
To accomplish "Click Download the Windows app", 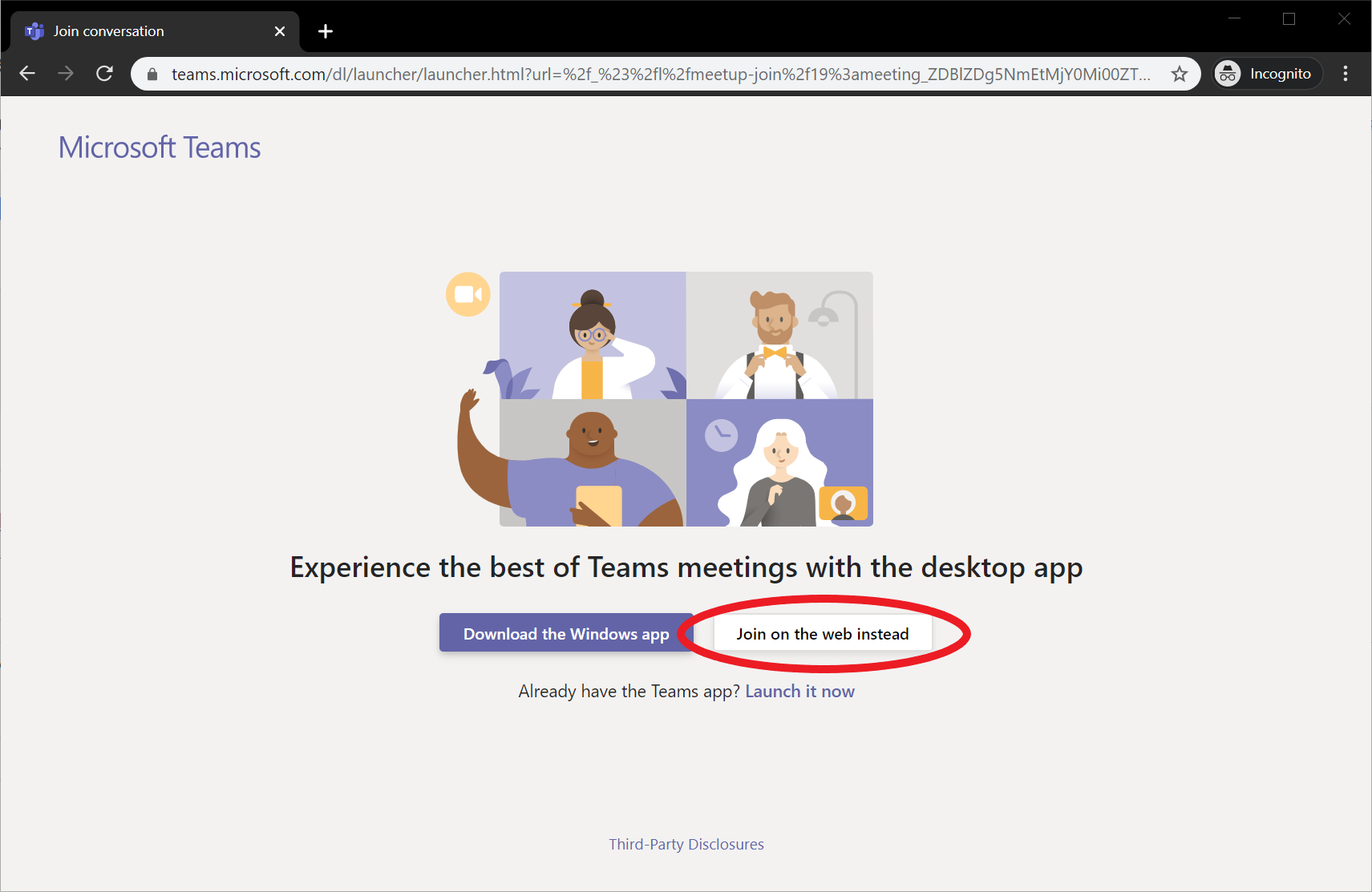I will click(565, 633).
